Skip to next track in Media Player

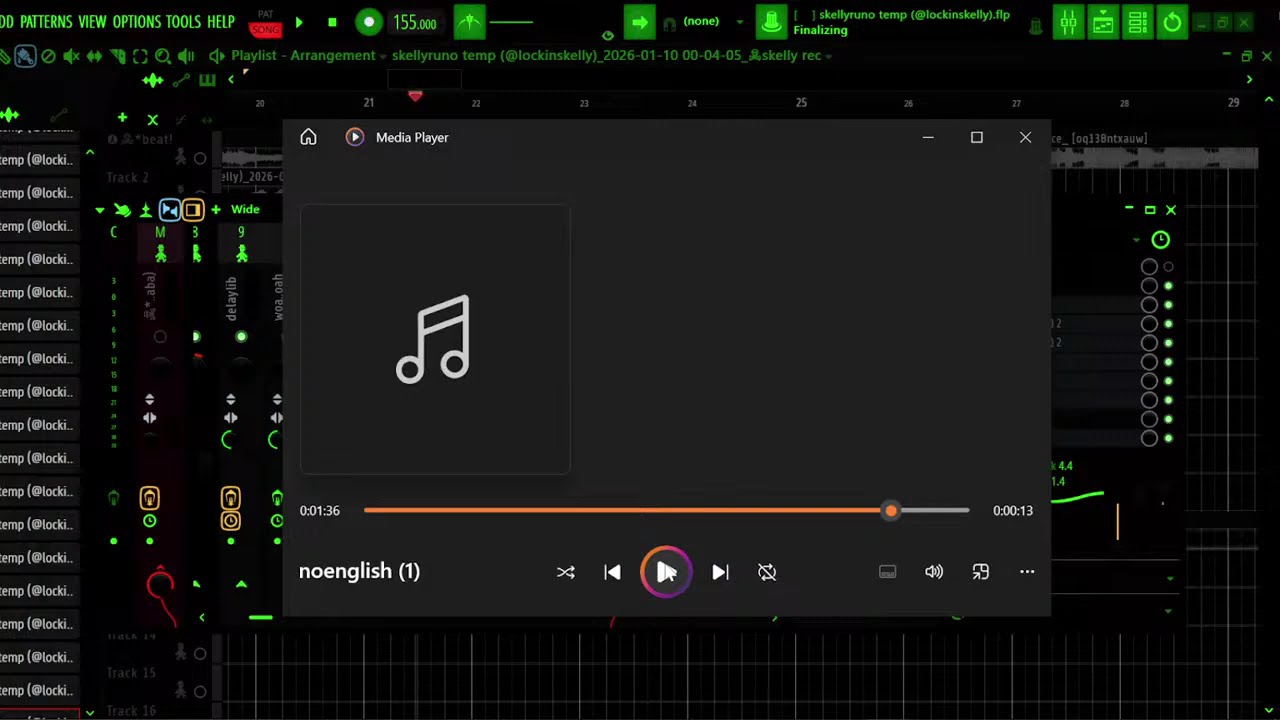pos(720,572)
